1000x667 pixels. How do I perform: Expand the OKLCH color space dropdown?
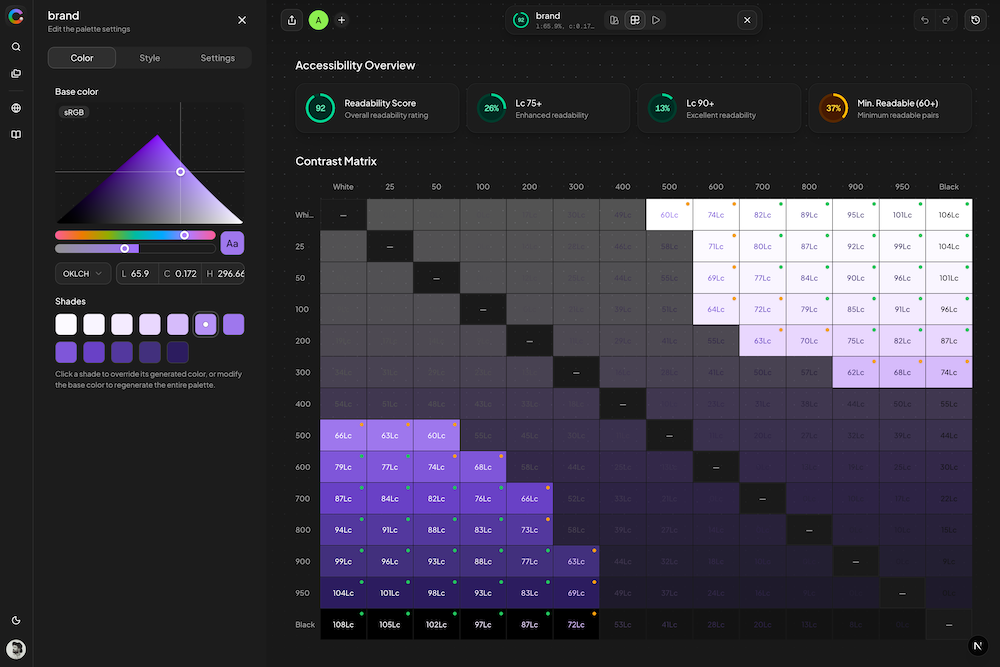[x=83, y=273]
